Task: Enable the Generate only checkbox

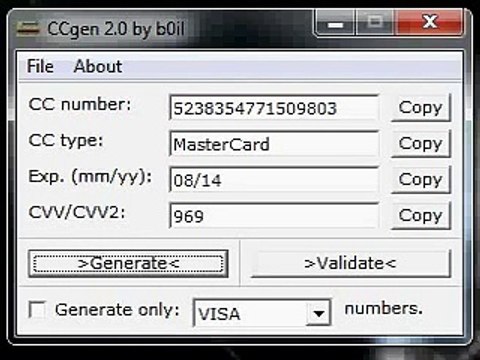Action: tap(37, 310)
